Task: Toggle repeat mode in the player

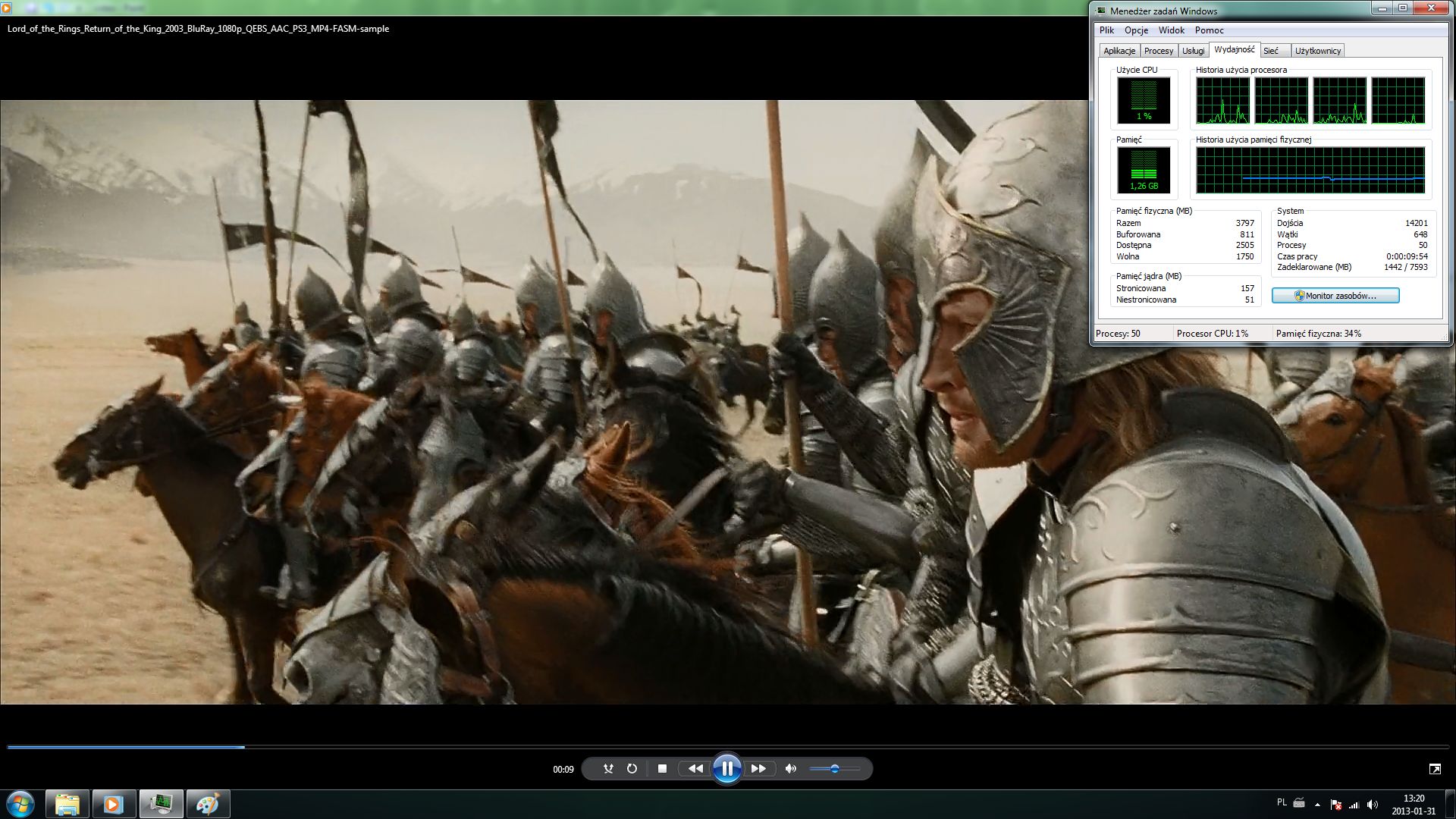Action: click(632, 769)
